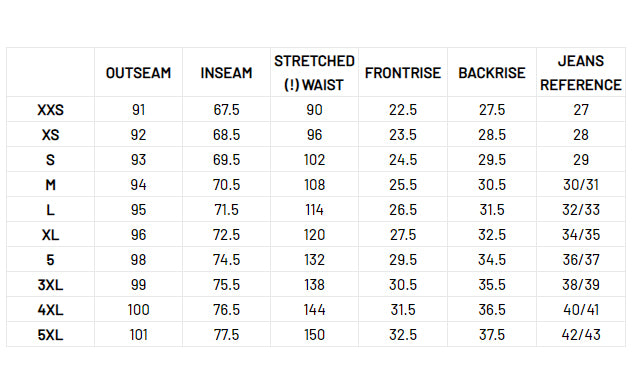Select the JEANS REFERENCE header
Viewport: 633px width, 369px height.
[581, 73]
